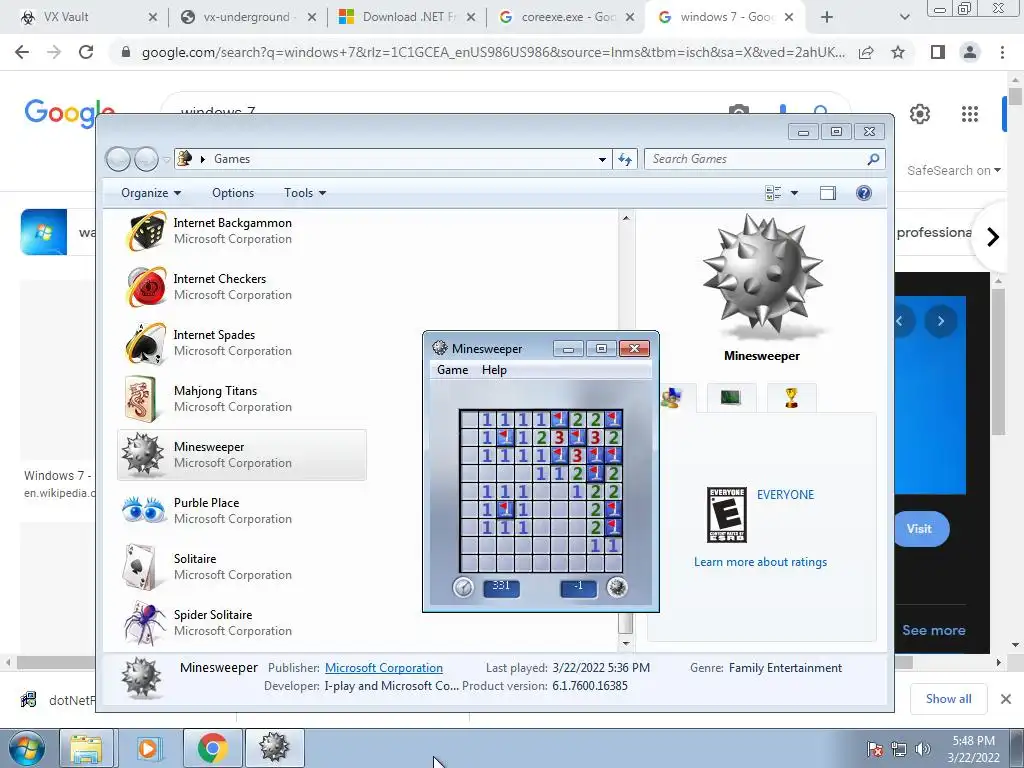Click Show all downloads button
Screen dimensions: 1024x768
948,699
